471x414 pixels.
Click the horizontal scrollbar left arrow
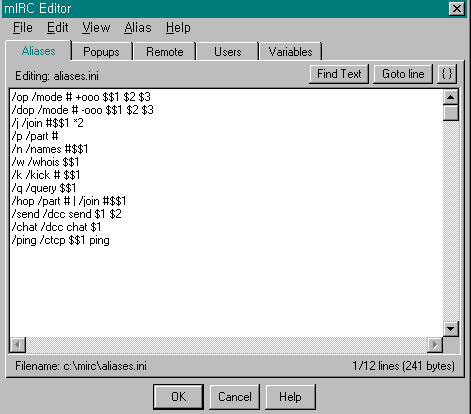click(18, 345)
